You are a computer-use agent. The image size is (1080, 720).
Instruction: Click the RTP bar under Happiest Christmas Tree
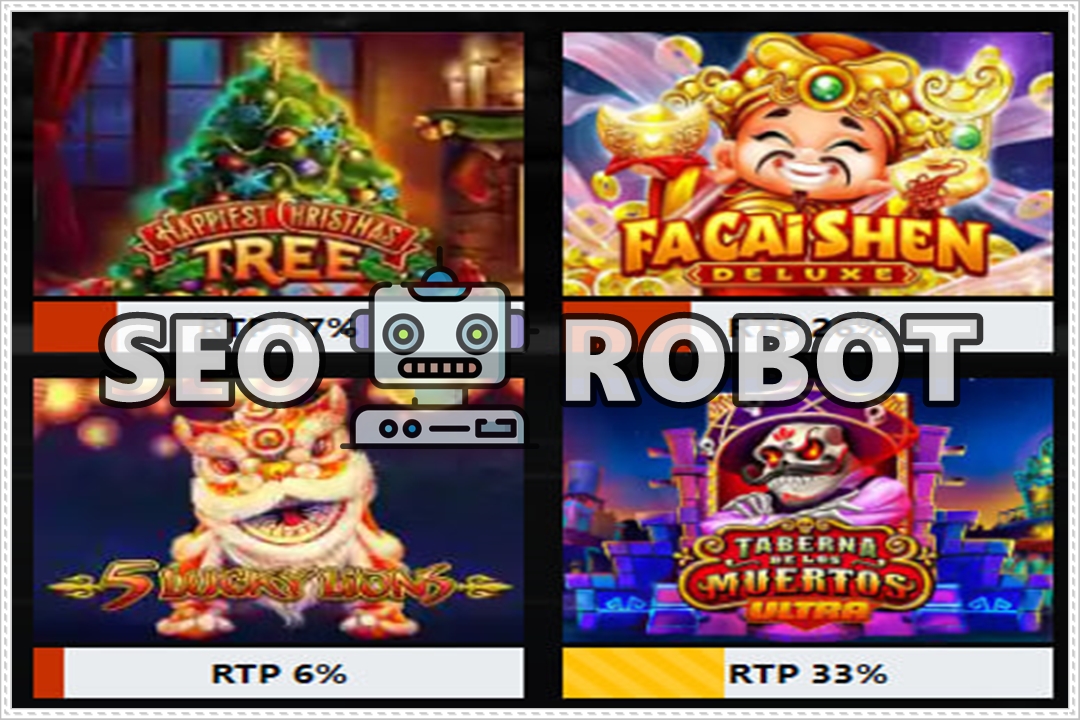click(278, 327)
